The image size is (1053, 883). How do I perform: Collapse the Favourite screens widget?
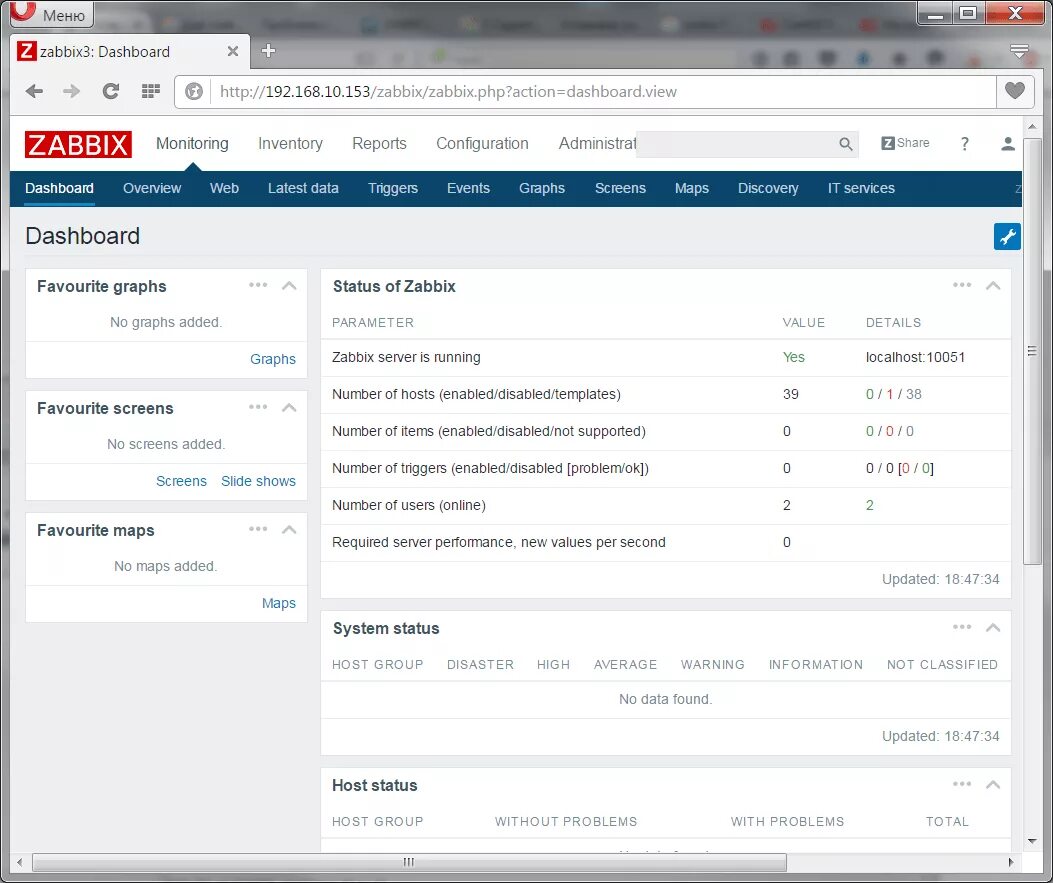click(289, 408)
